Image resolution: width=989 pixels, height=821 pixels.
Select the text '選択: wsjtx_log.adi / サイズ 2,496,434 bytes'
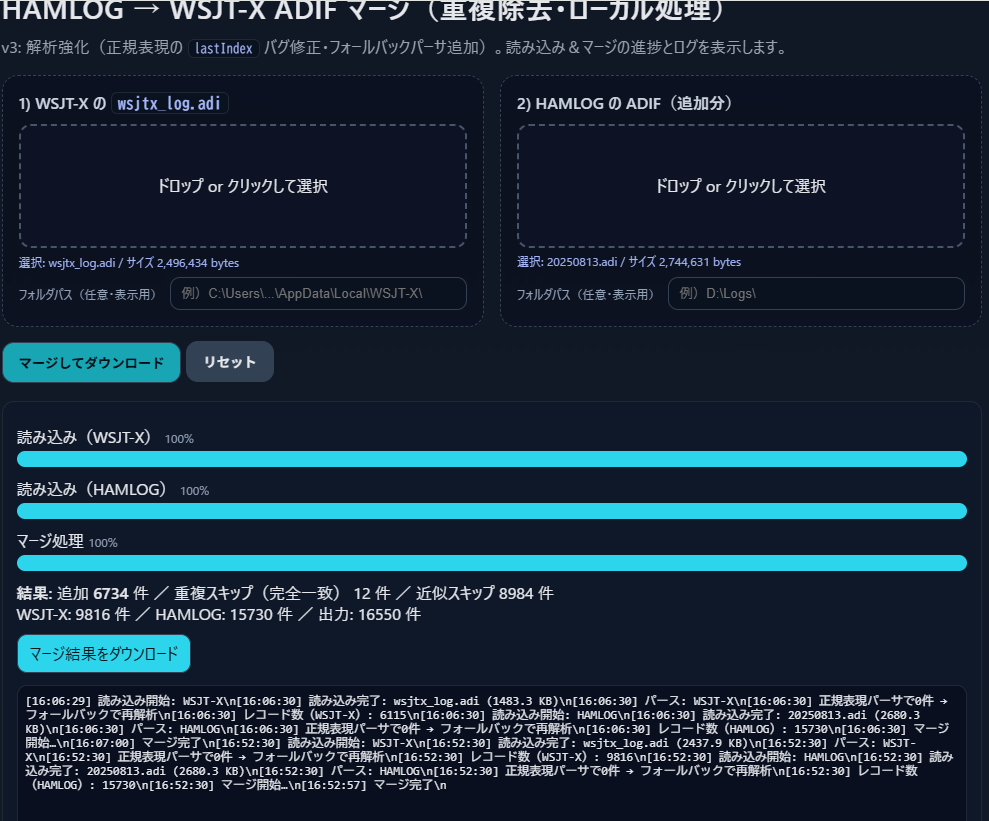[x=129, y=263]
